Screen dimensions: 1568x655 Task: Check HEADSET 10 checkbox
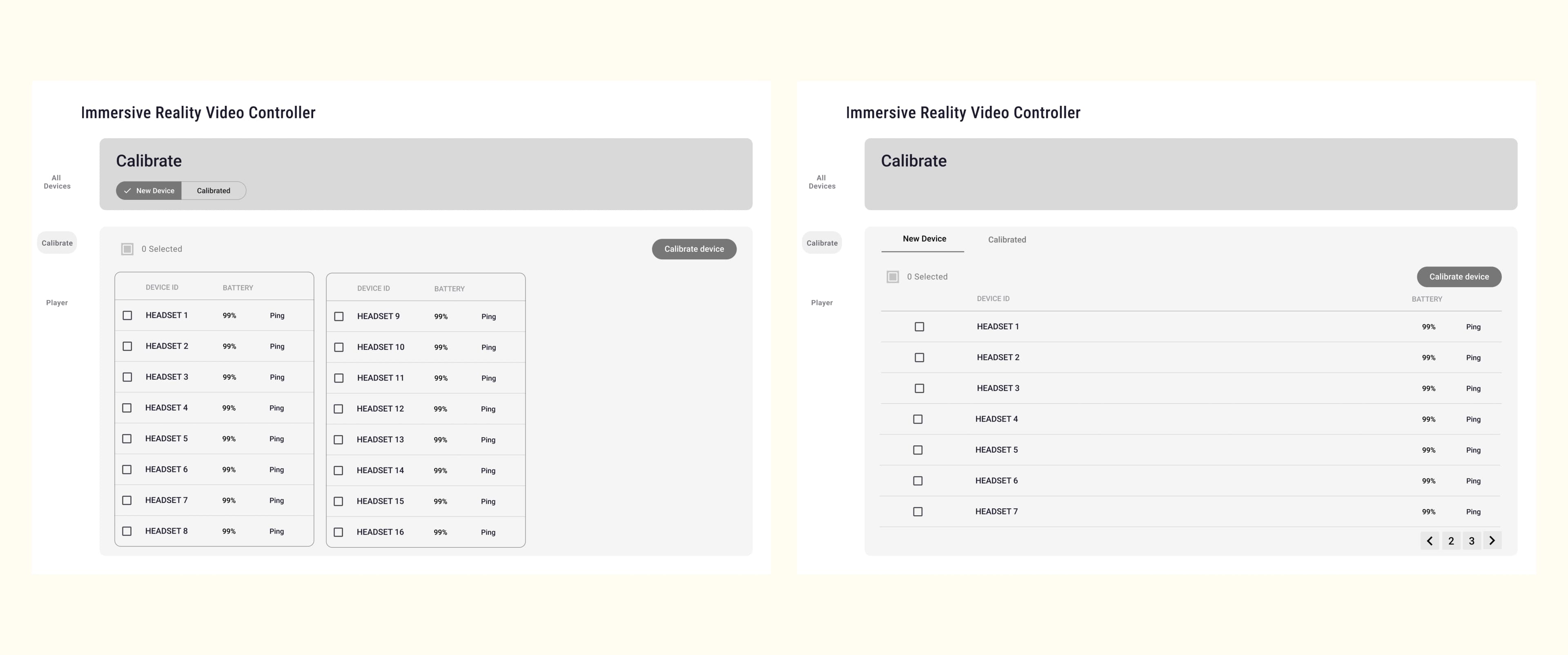[339, 347]
